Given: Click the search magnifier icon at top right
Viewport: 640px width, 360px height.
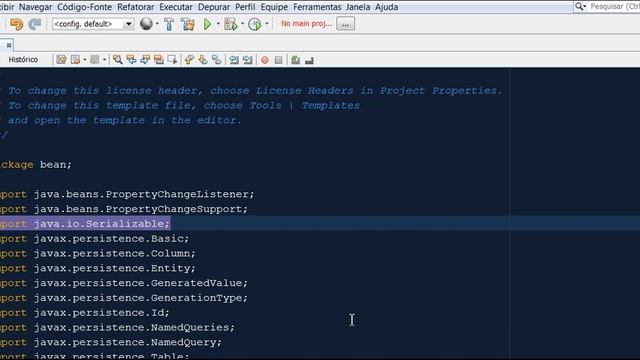Looking at the screenshot, I should pyautogui.click(x=580, y=7).
